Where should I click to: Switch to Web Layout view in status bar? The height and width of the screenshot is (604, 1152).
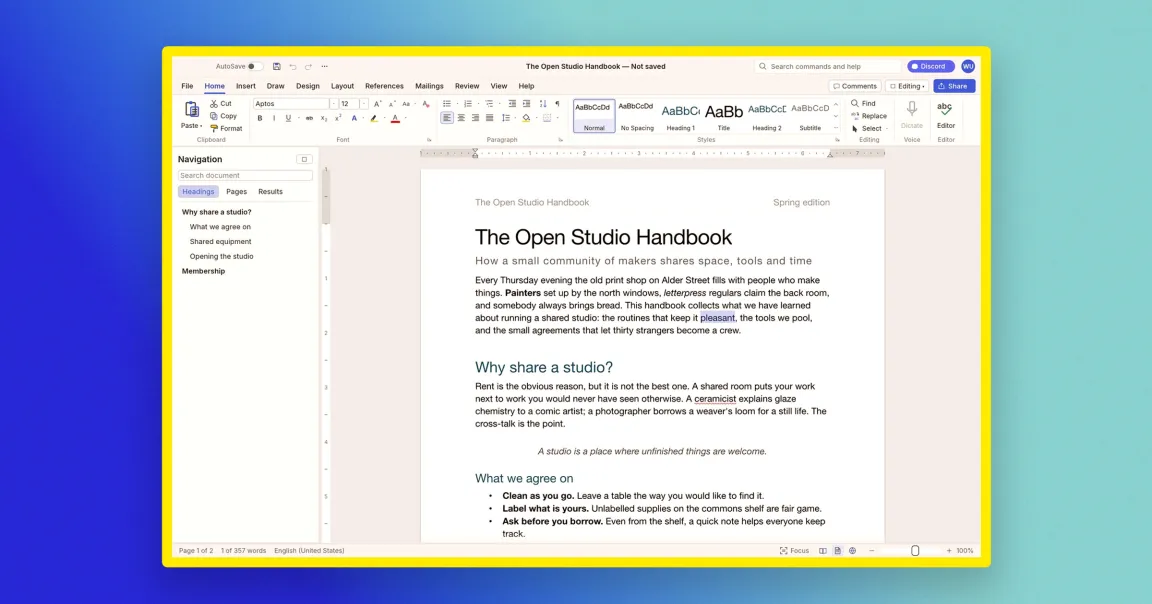(x=852, y=550)
